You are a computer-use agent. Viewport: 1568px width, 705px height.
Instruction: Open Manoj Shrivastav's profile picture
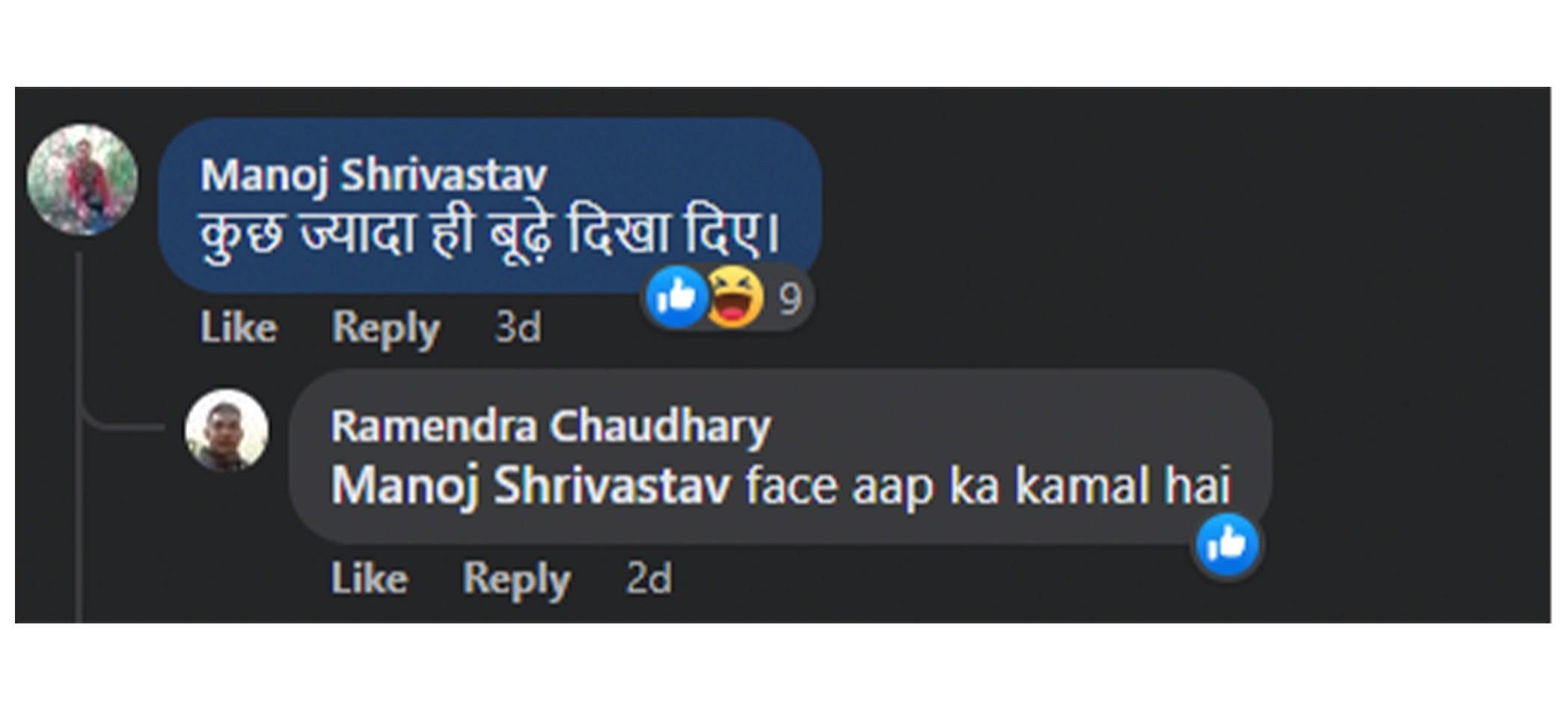[82, 180]
